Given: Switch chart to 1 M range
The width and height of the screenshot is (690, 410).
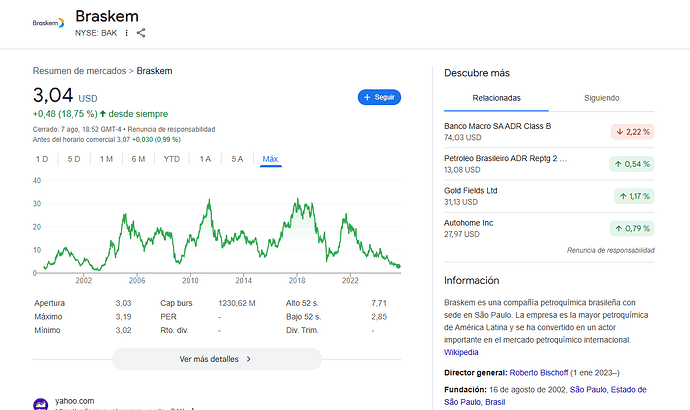Looking at the screenshot, I should (106, 159).
